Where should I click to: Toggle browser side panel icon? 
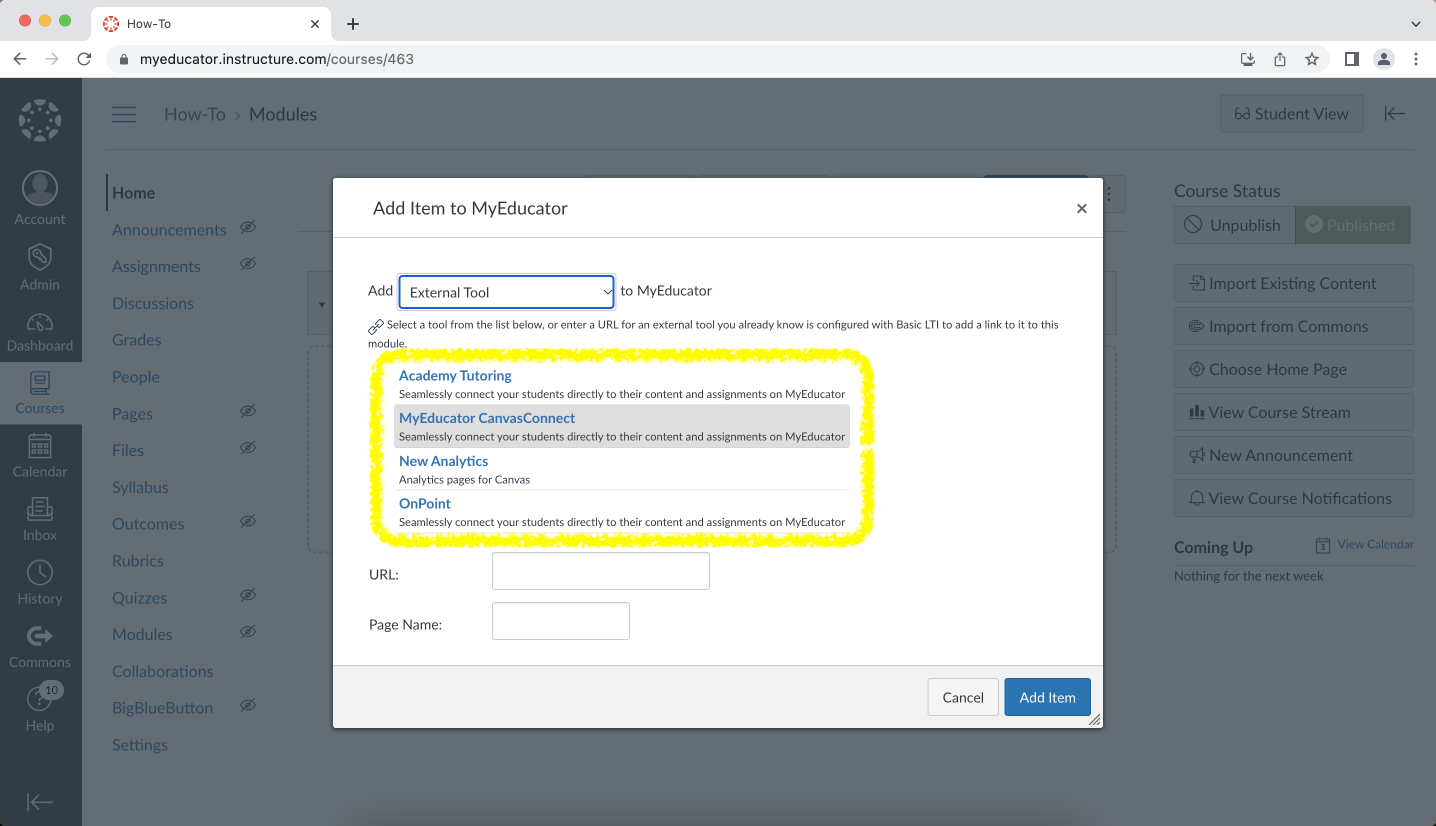tap(1352, 59)
